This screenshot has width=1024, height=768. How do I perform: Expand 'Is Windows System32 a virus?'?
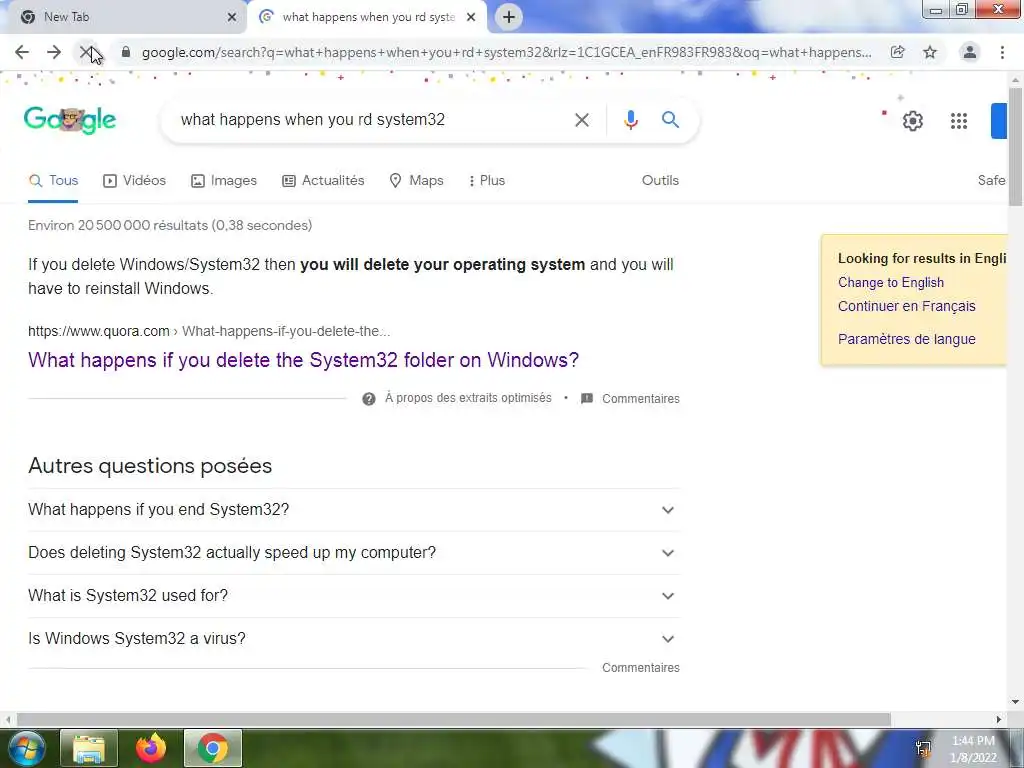tap(353, 639)
